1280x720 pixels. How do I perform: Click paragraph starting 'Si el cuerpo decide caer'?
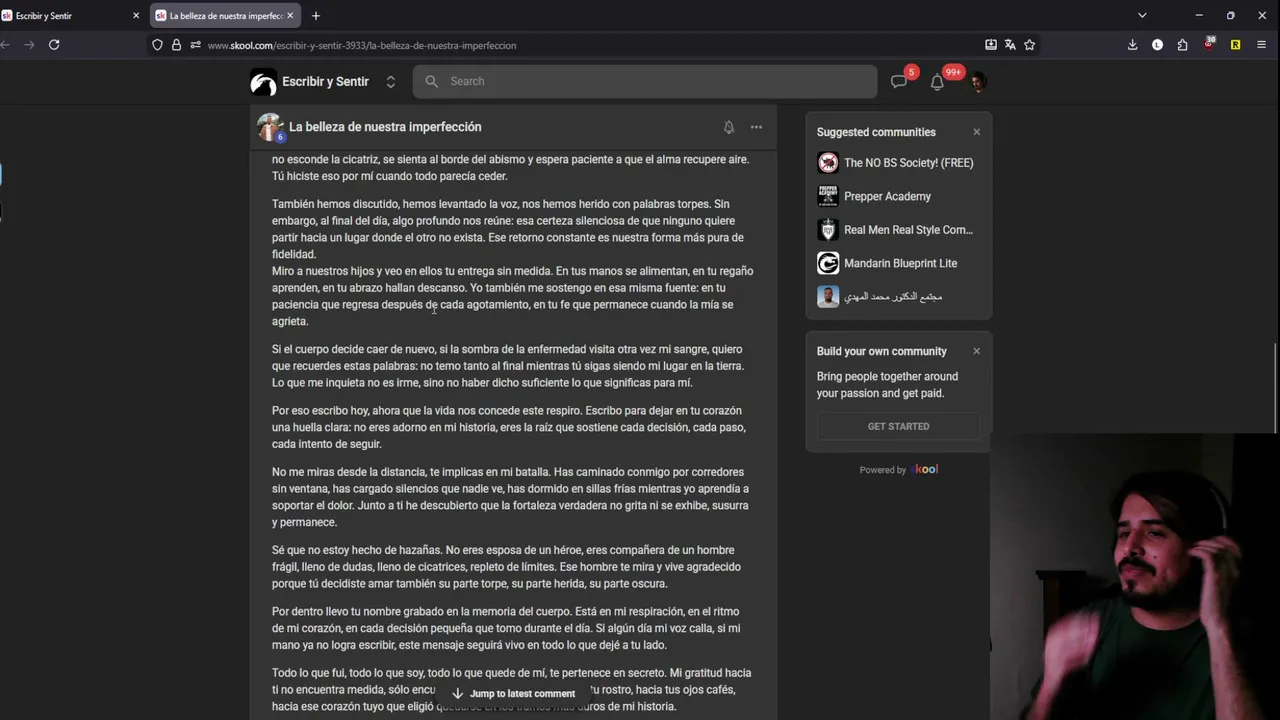(510, 366)
